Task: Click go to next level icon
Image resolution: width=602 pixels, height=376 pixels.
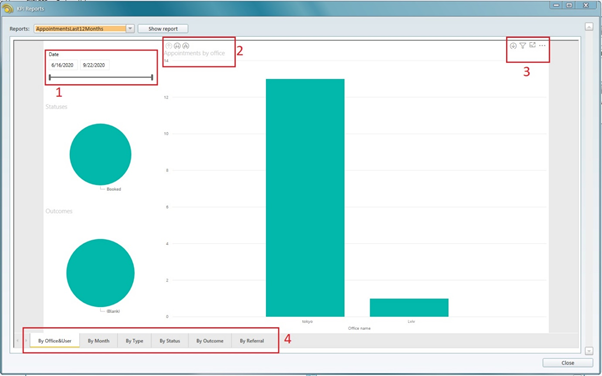Action: click(177, 46)
